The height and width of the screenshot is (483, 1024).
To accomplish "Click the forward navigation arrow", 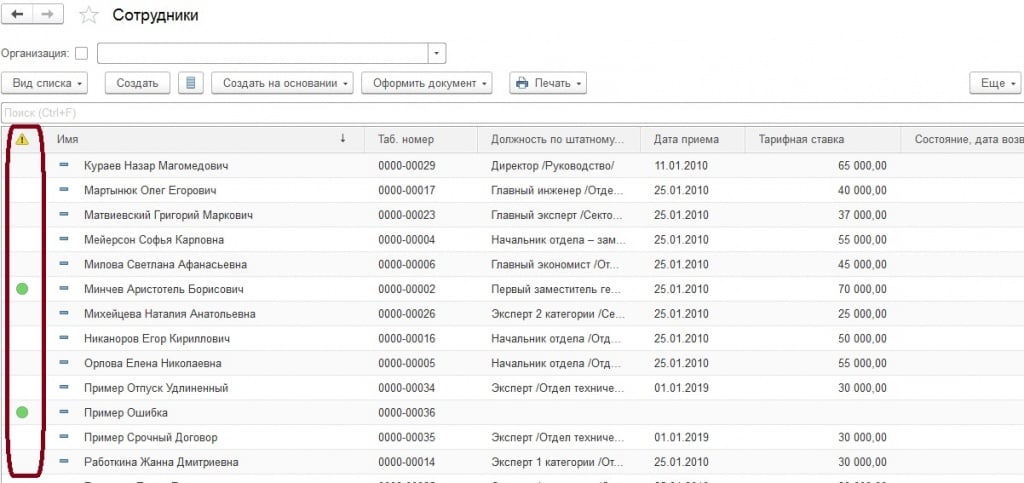I will pyautogui.click(x=48, y=15).
